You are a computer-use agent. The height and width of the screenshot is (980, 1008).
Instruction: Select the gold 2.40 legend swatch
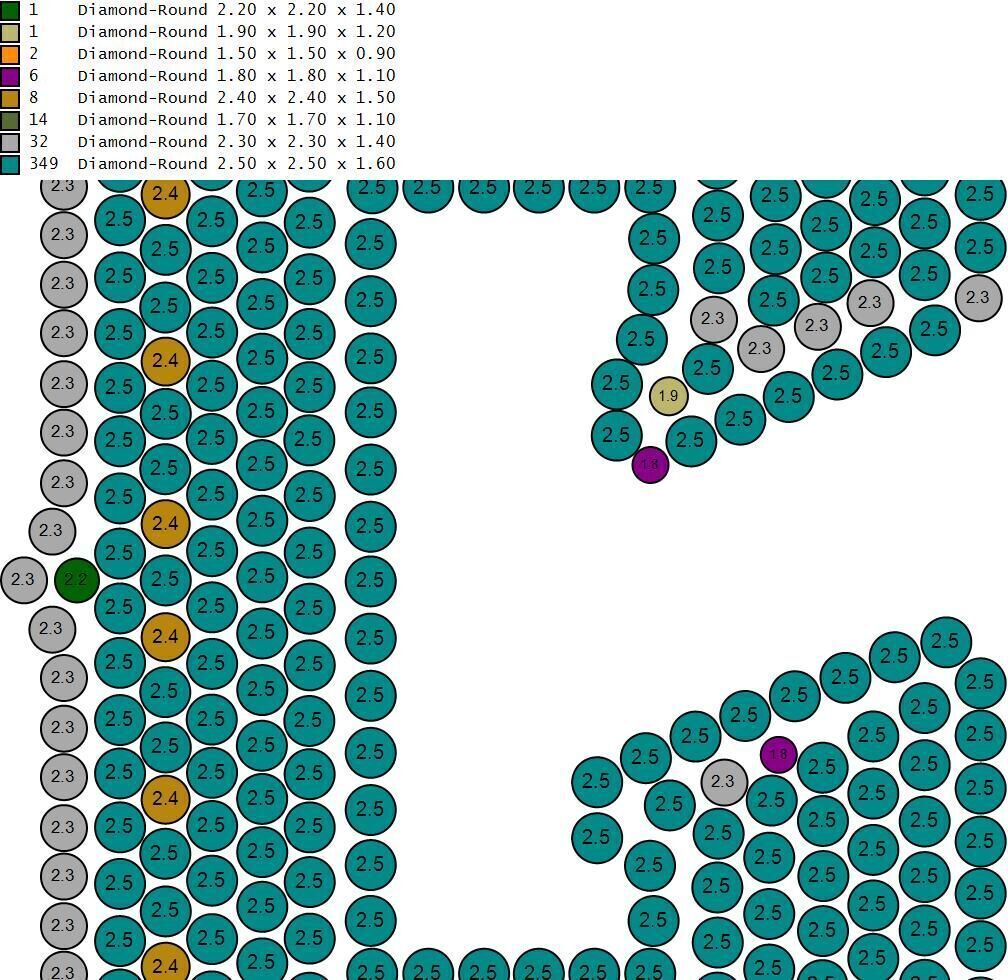point(10,98)
